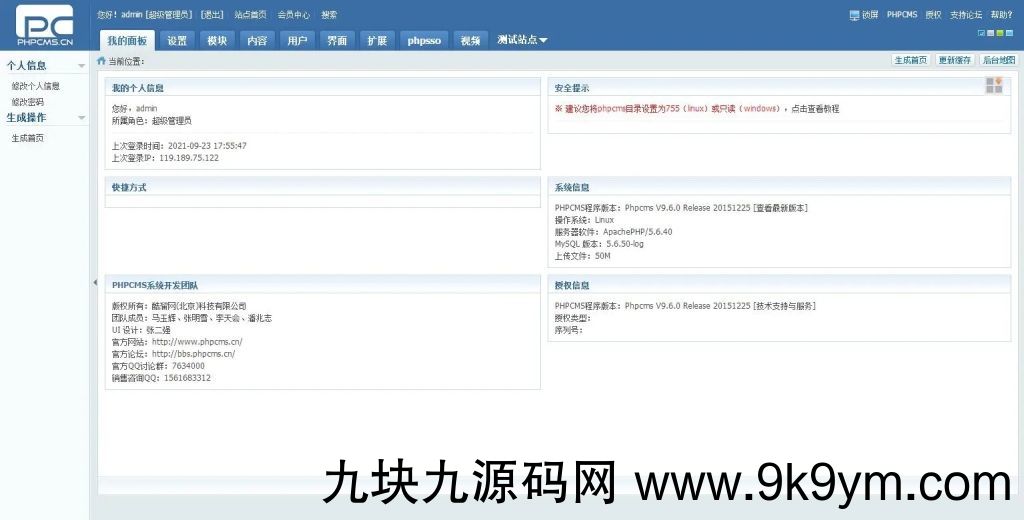Open the 内容 tab

(257, 41)
